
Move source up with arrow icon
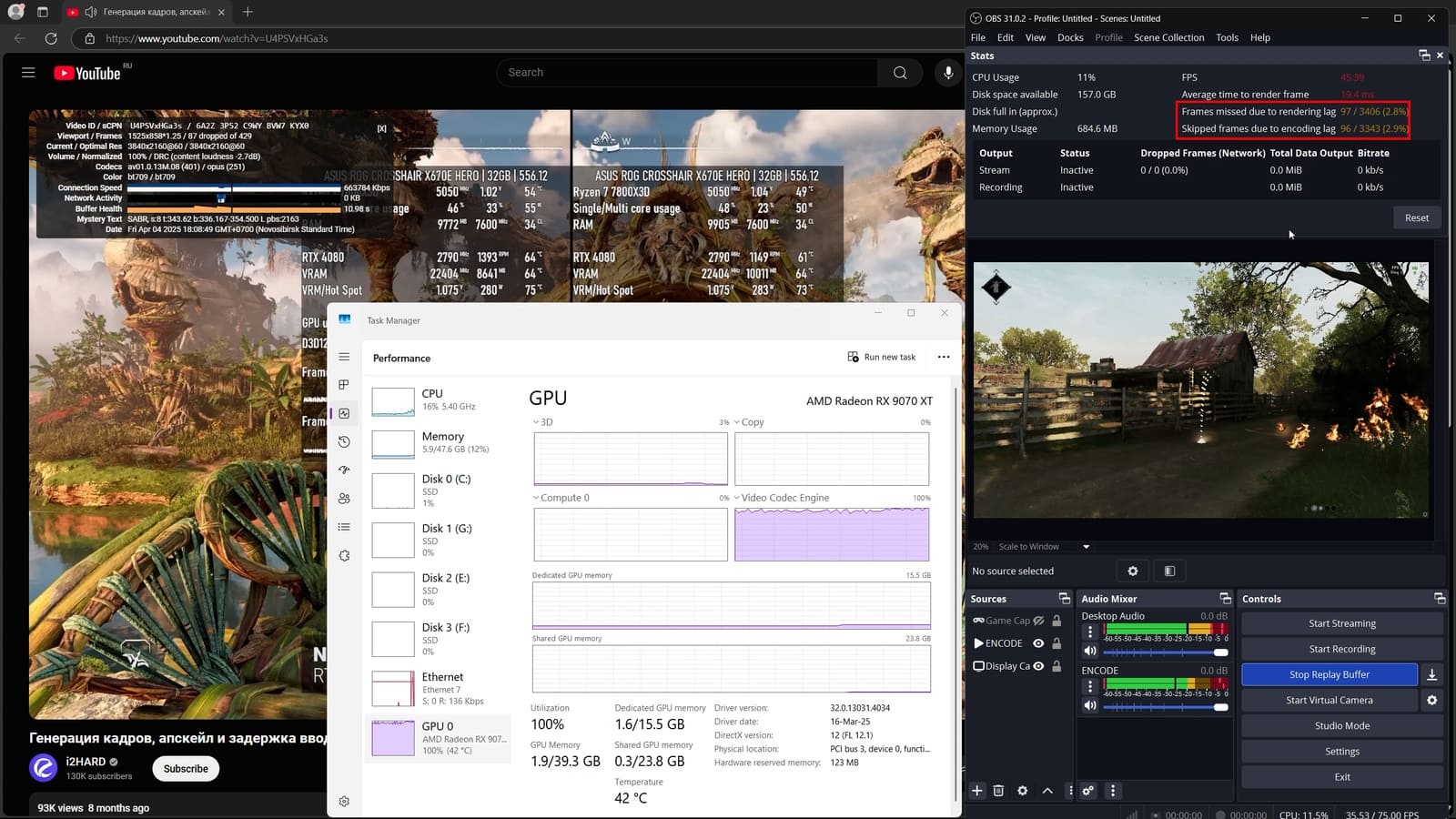point(1047,791)
